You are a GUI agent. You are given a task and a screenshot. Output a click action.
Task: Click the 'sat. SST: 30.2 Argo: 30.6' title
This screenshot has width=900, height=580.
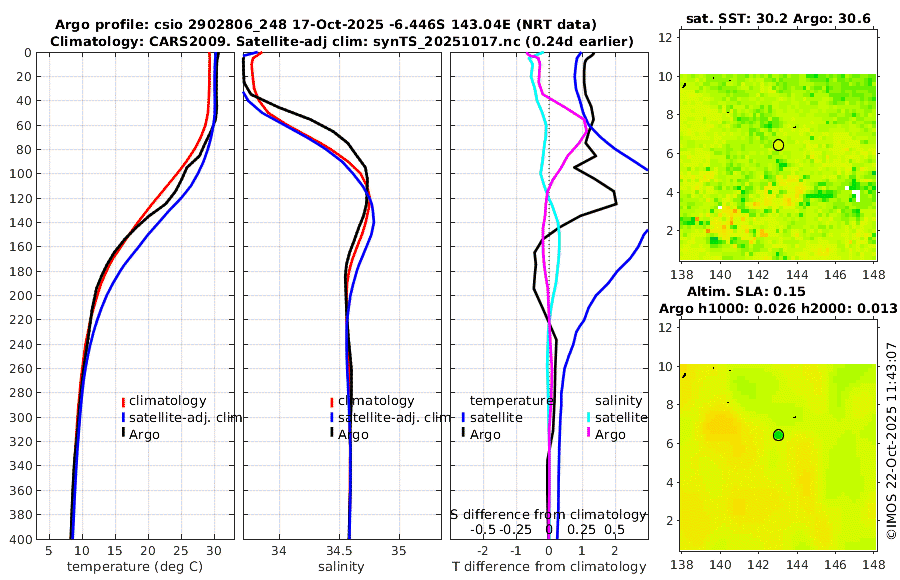pyautogui.click(x=778, y=19)
